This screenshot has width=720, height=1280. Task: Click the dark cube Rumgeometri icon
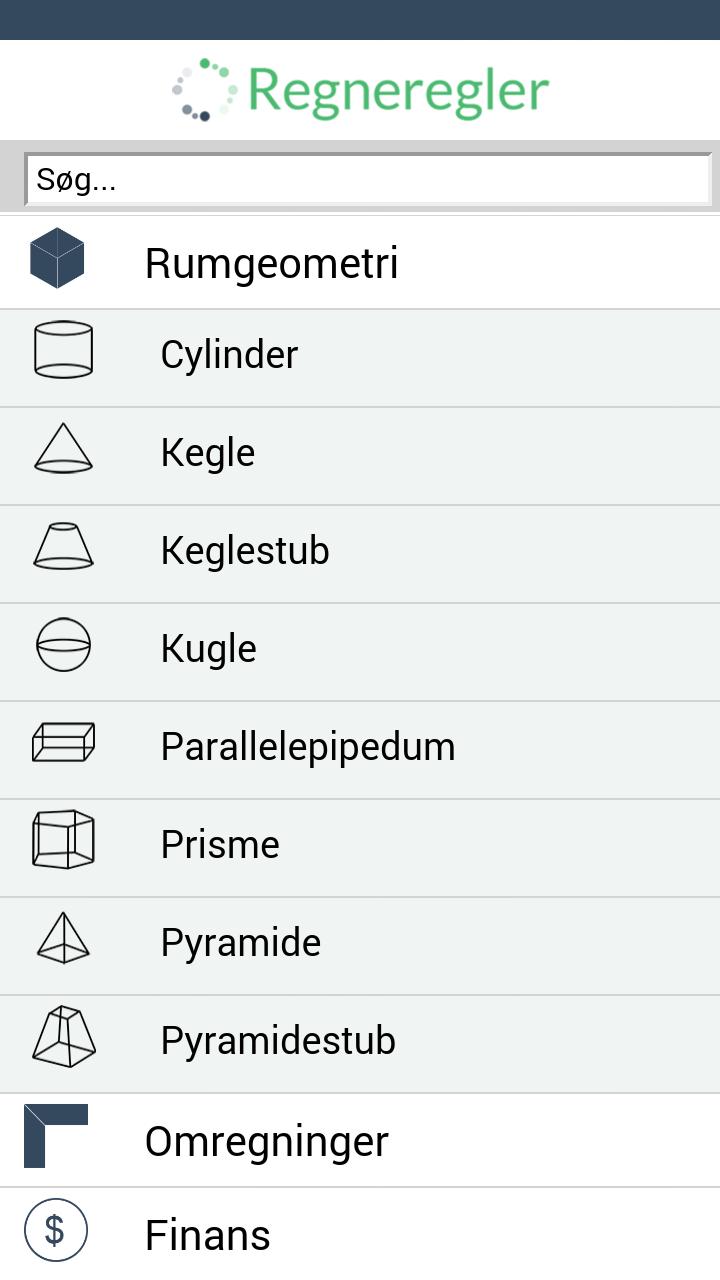[x=57, y=258]
